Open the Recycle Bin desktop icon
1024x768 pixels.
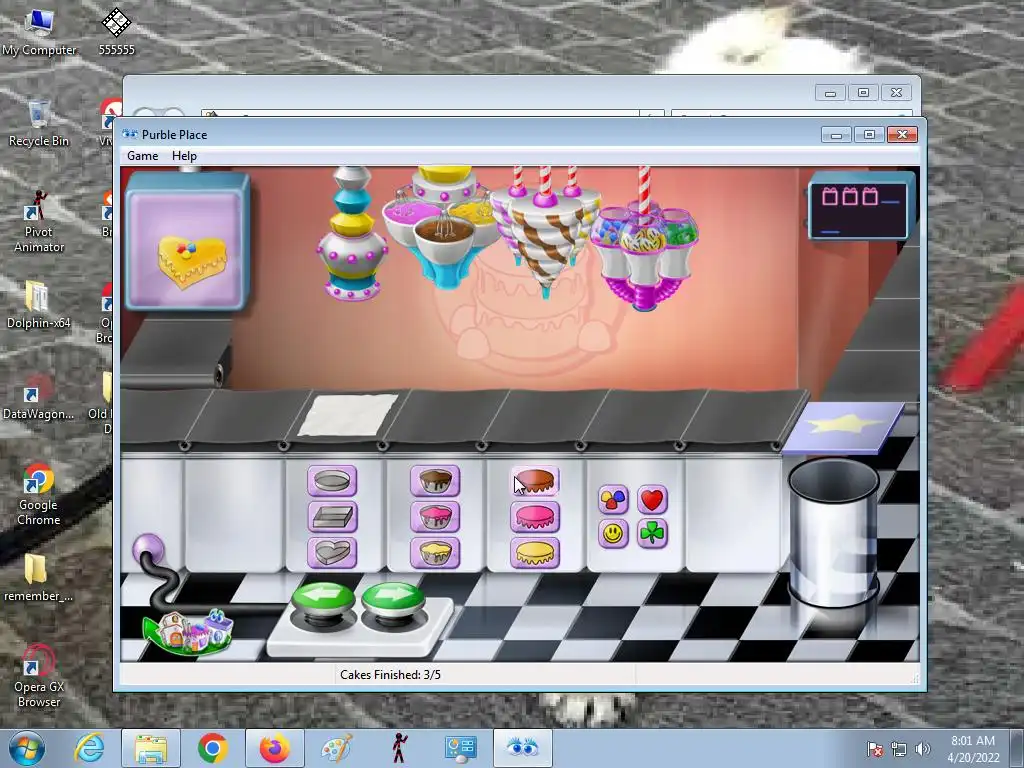39,123
